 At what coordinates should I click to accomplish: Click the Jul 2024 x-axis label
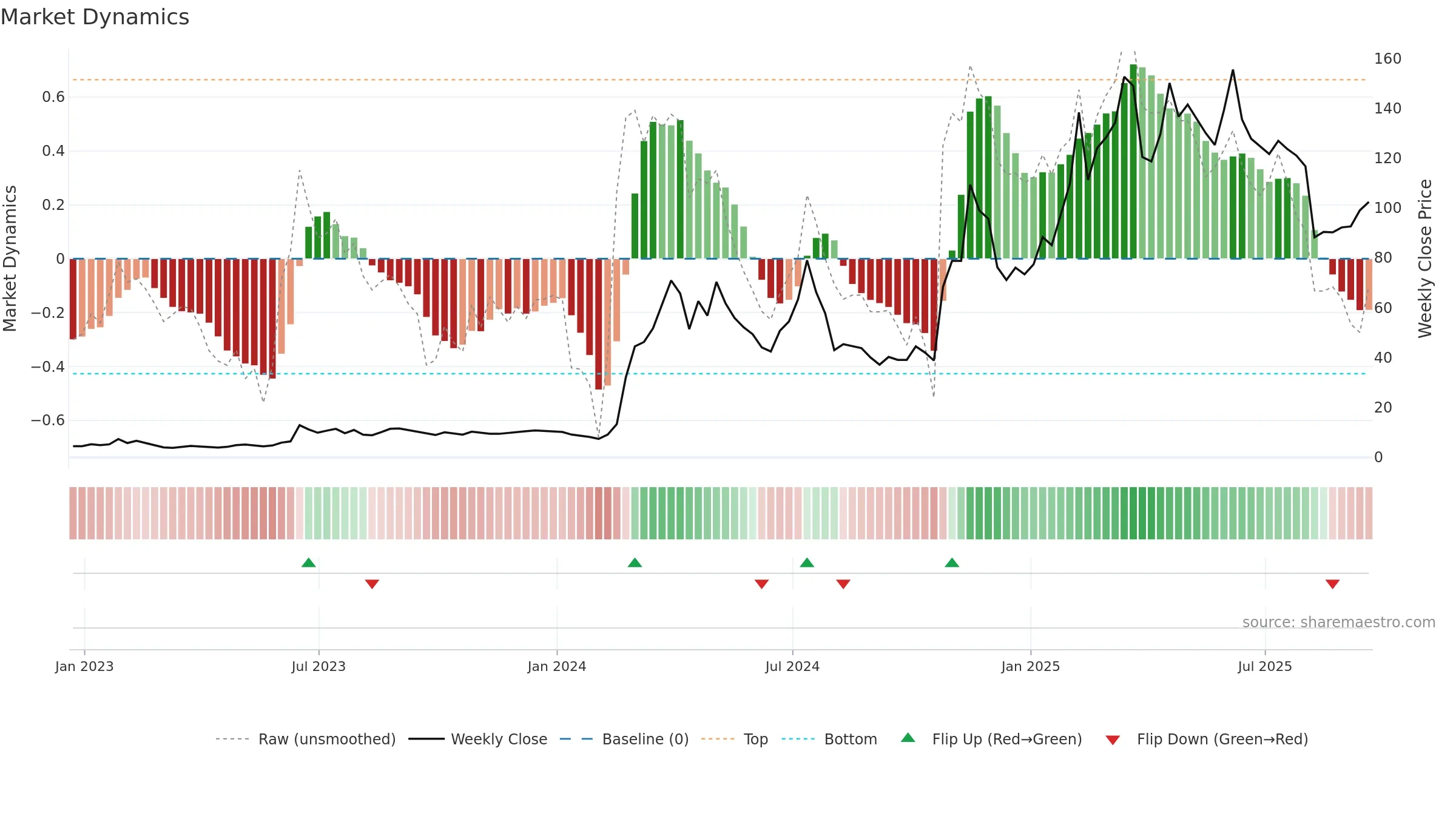(x=792, y=666)
